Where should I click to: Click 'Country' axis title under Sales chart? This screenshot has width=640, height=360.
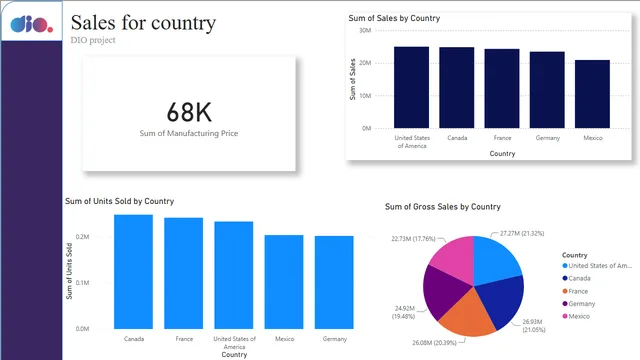click(x=502, y=154)
